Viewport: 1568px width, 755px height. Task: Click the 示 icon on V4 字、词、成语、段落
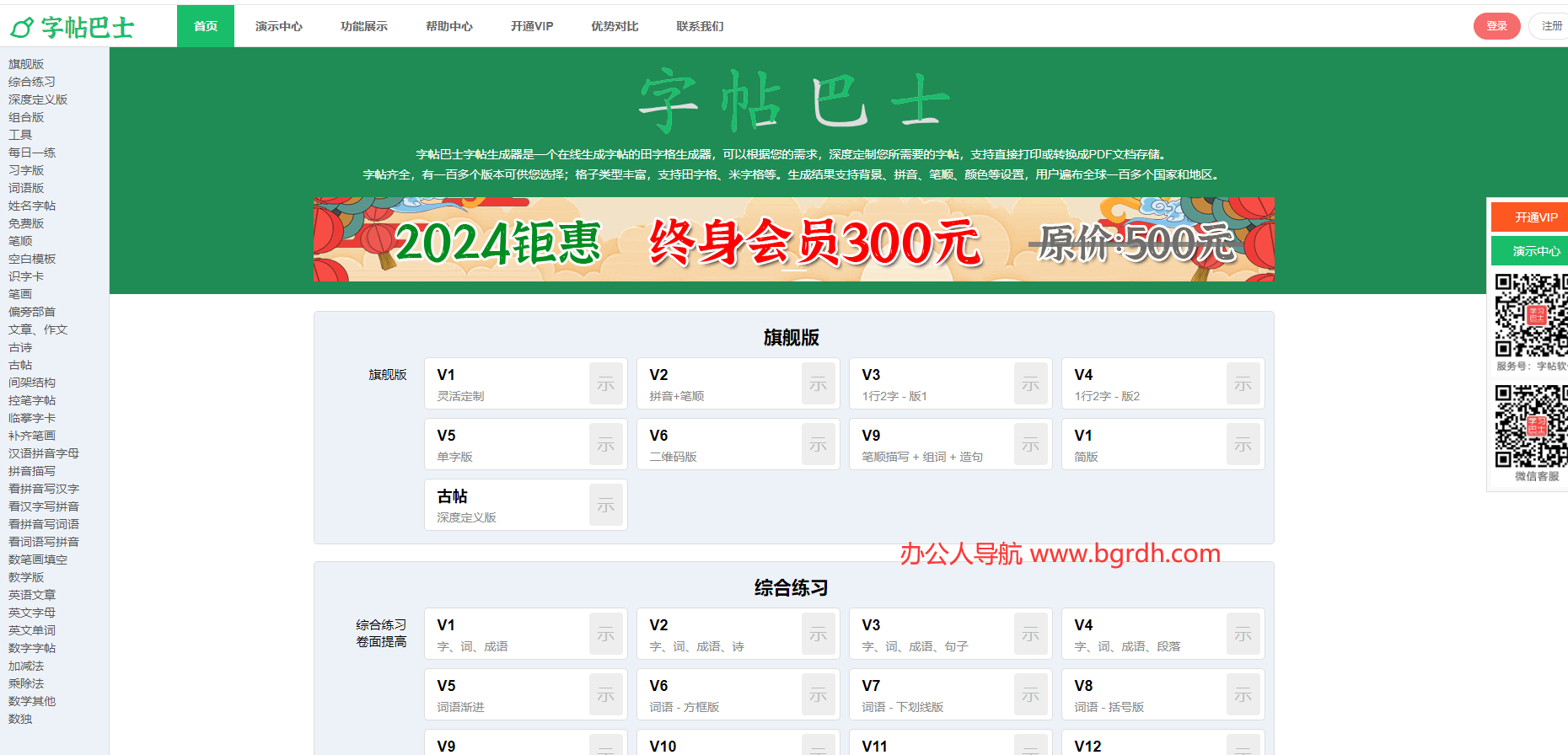tap(1243, 635)
